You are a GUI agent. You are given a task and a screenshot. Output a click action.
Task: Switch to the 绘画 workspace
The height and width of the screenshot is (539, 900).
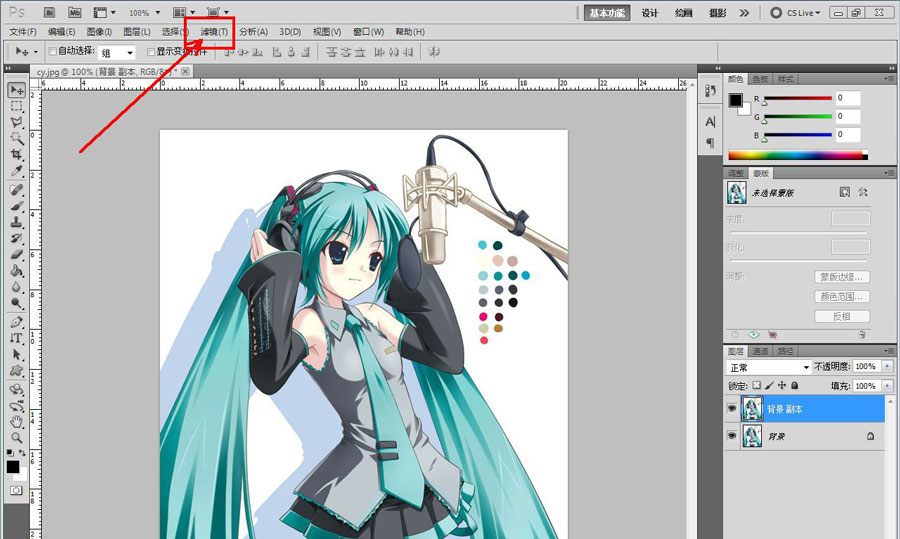click(684, 13)
